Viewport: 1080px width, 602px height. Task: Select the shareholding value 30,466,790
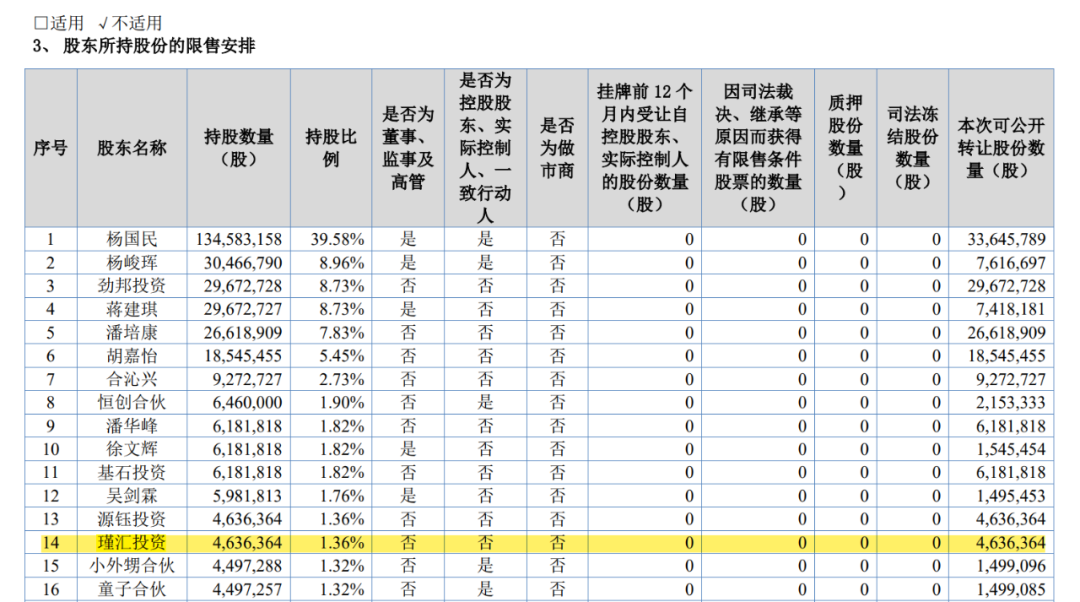pyautogui.click(x=243, y=263)
